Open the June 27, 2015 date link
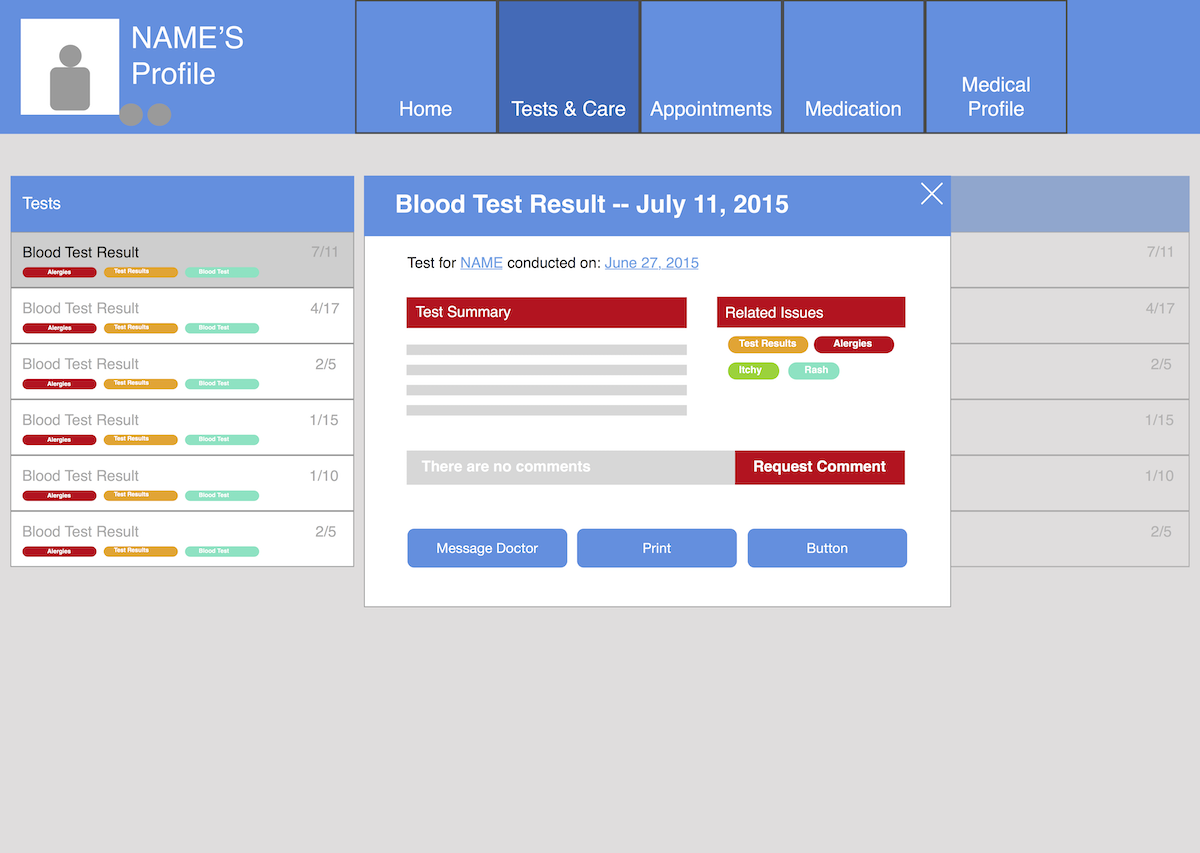The image size is (1200, 853). [x=651, y=263]
